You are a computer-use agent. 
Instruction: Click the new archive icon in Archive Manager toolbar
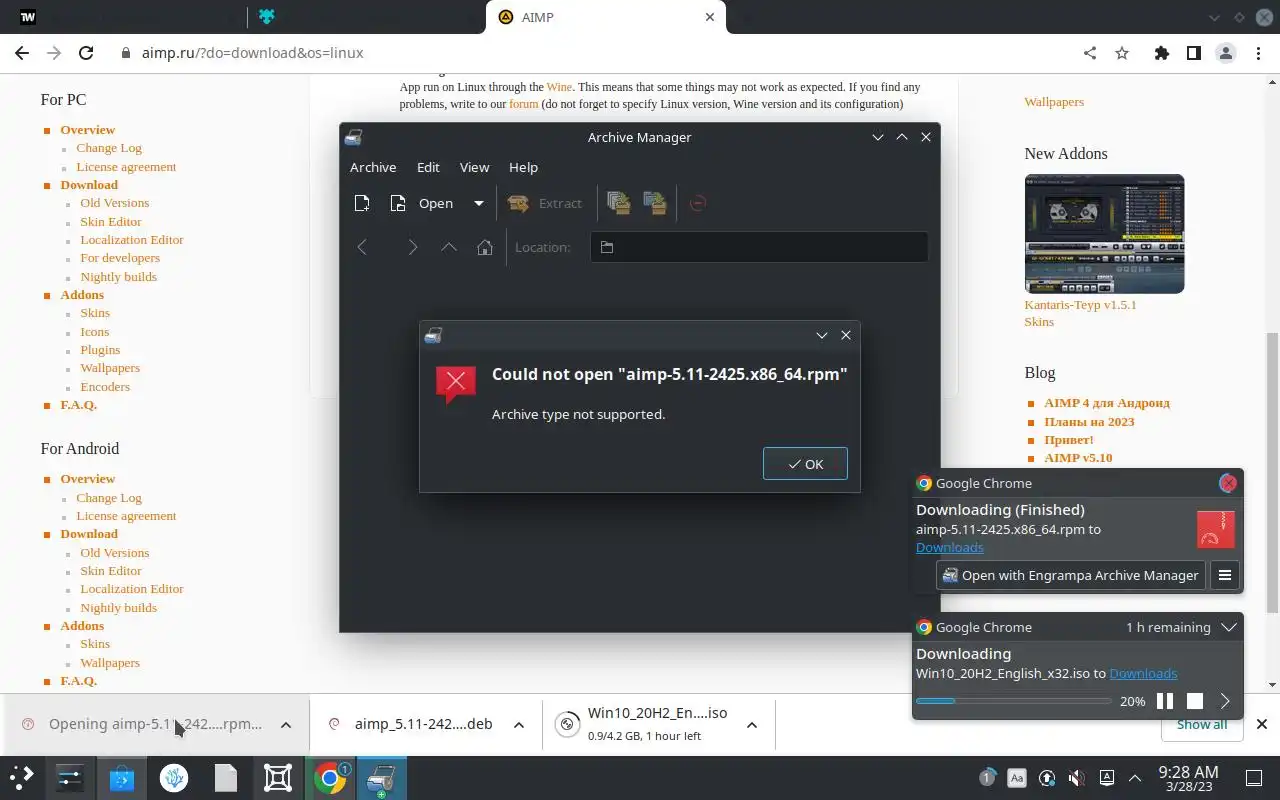(362, 203)
